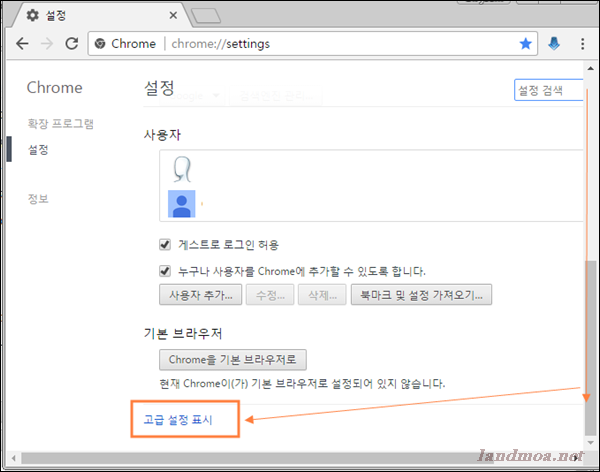Viewport: 600px width, 472px height.
Task: Select the gray silhouette user profile
Action: click(x=182, y=169)
